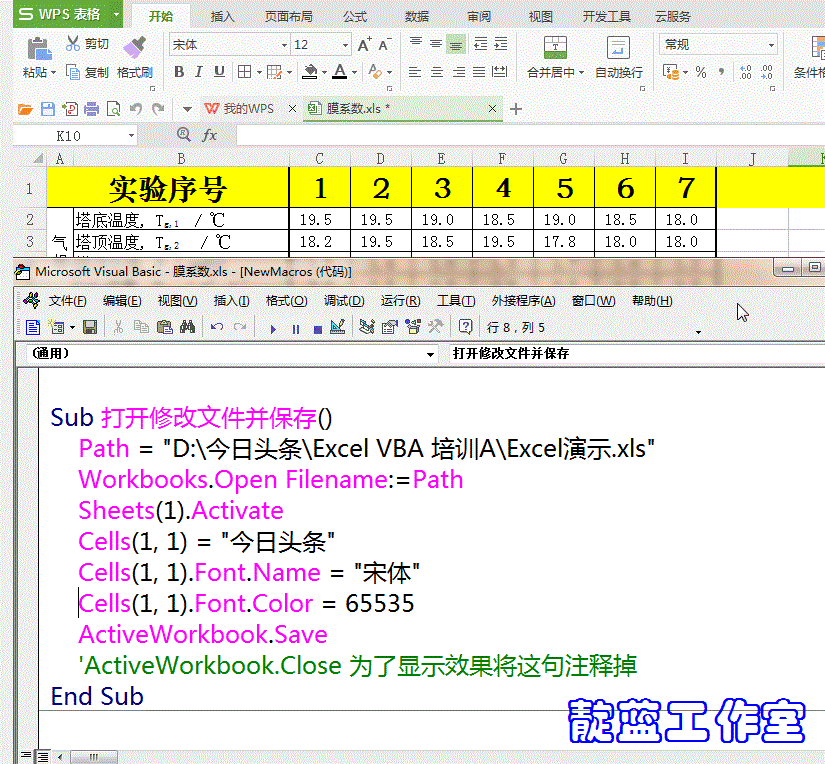825x764 pixels.
Task: Pause the macro with the Break icon
Action: (x=295, y=327)
